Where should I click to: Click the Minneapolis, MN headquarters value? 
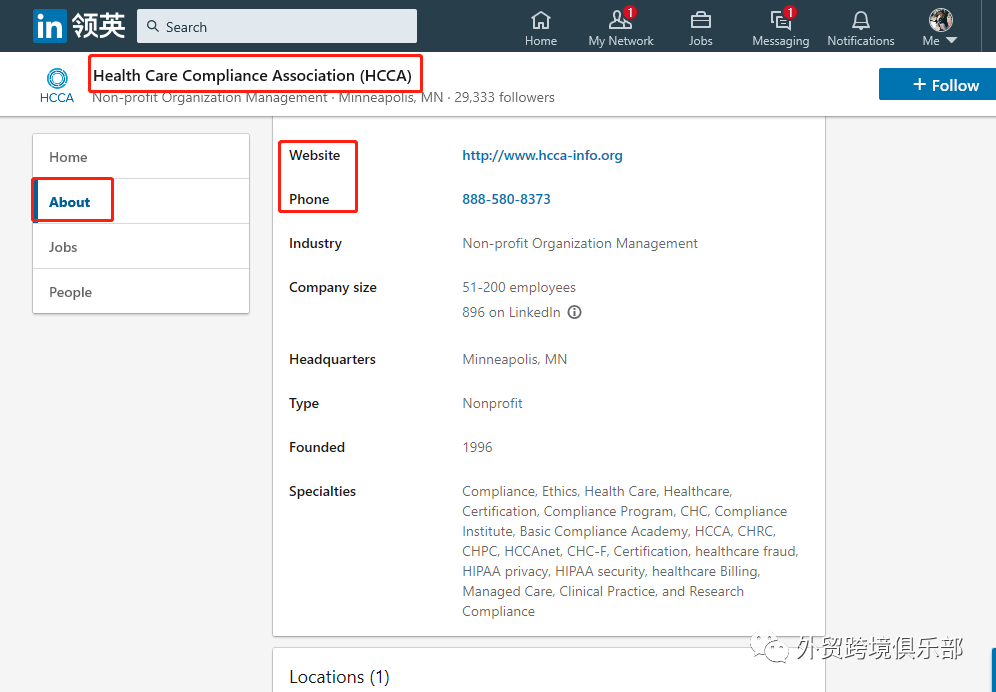[515, 359]
